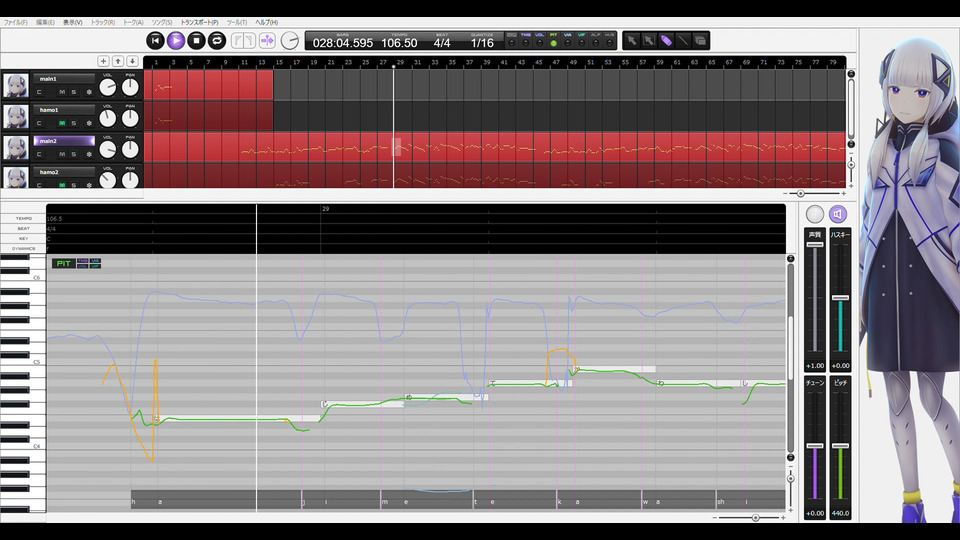Screen dimensions: 960x540
Task: Click the metronome dial icon
Action: pos(290,41)
